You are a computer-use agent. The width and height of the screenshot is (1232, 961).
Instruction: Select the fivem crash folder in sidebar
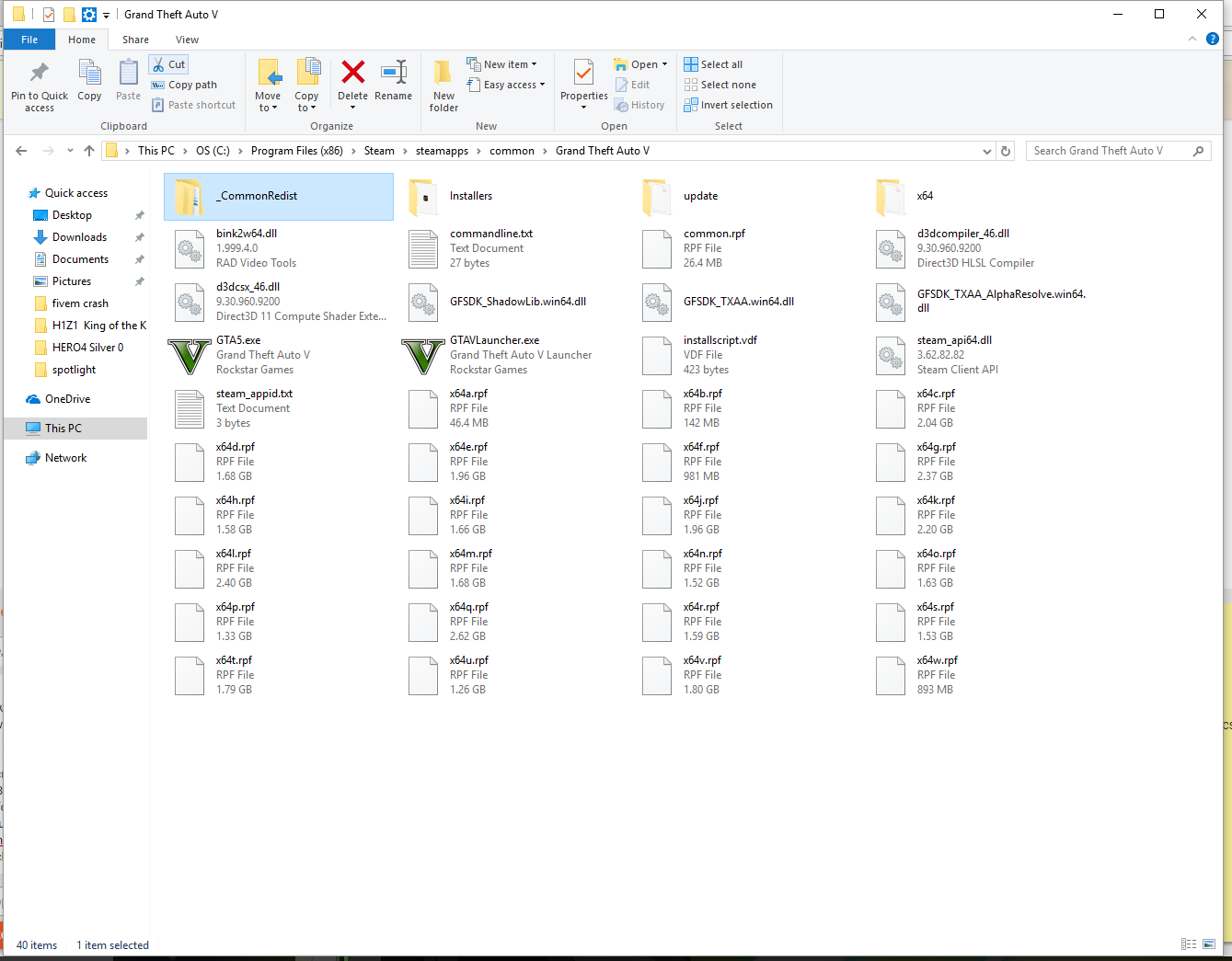(x=80, y=303)
